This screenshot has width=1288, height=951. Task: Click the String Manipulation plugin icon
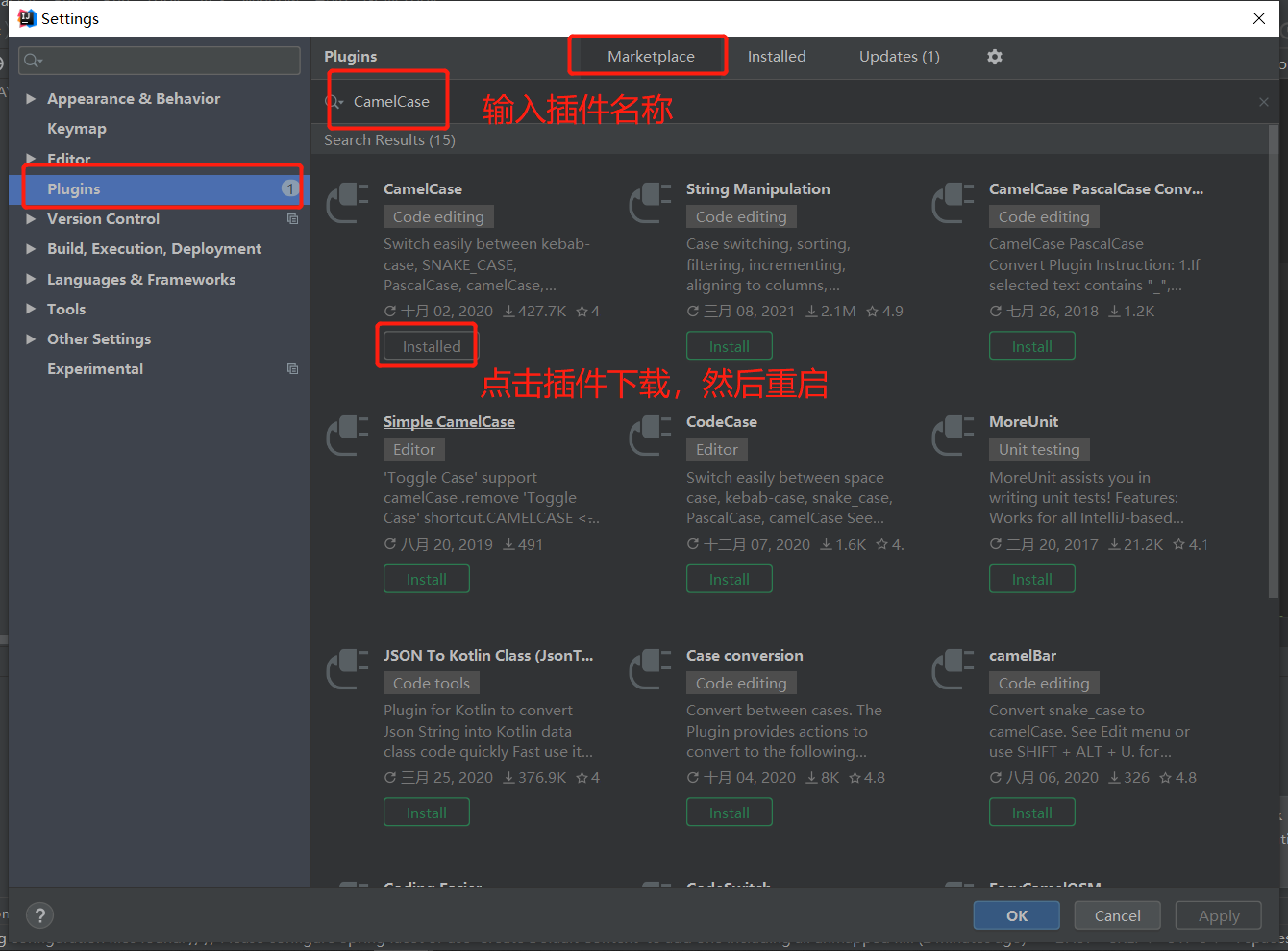(x=651, y=203)
